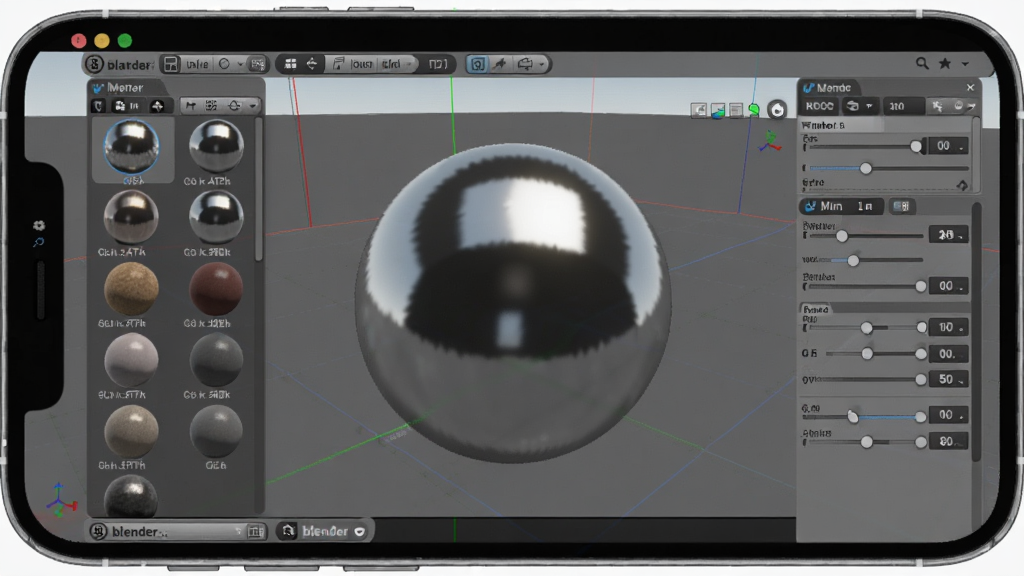Select the move arrows icon in the top bar
Image resolution: width=1024 pixels, height=576 pixels.
(312, 64)
